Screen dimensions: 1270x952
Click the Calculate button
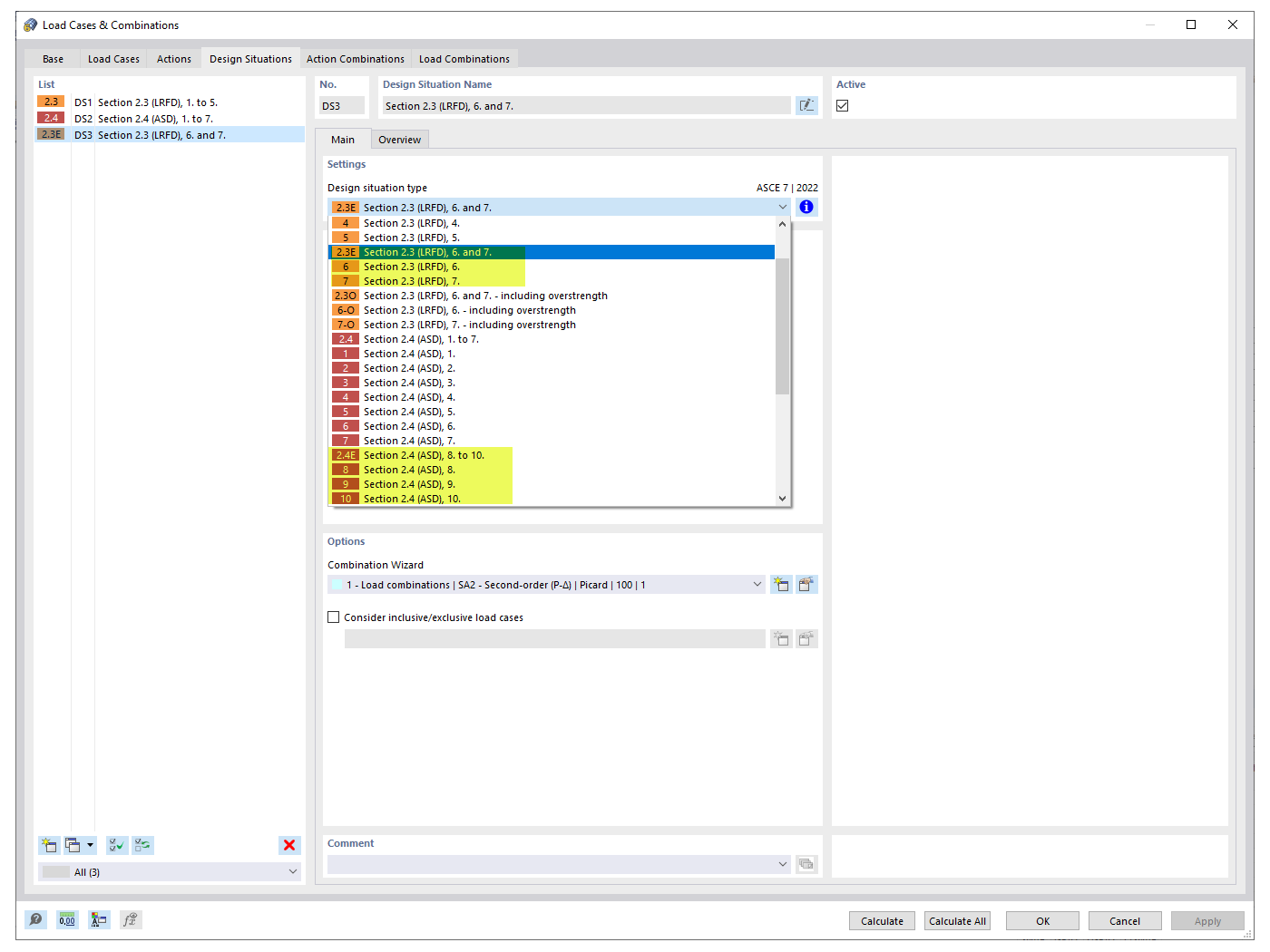[883, 921]
